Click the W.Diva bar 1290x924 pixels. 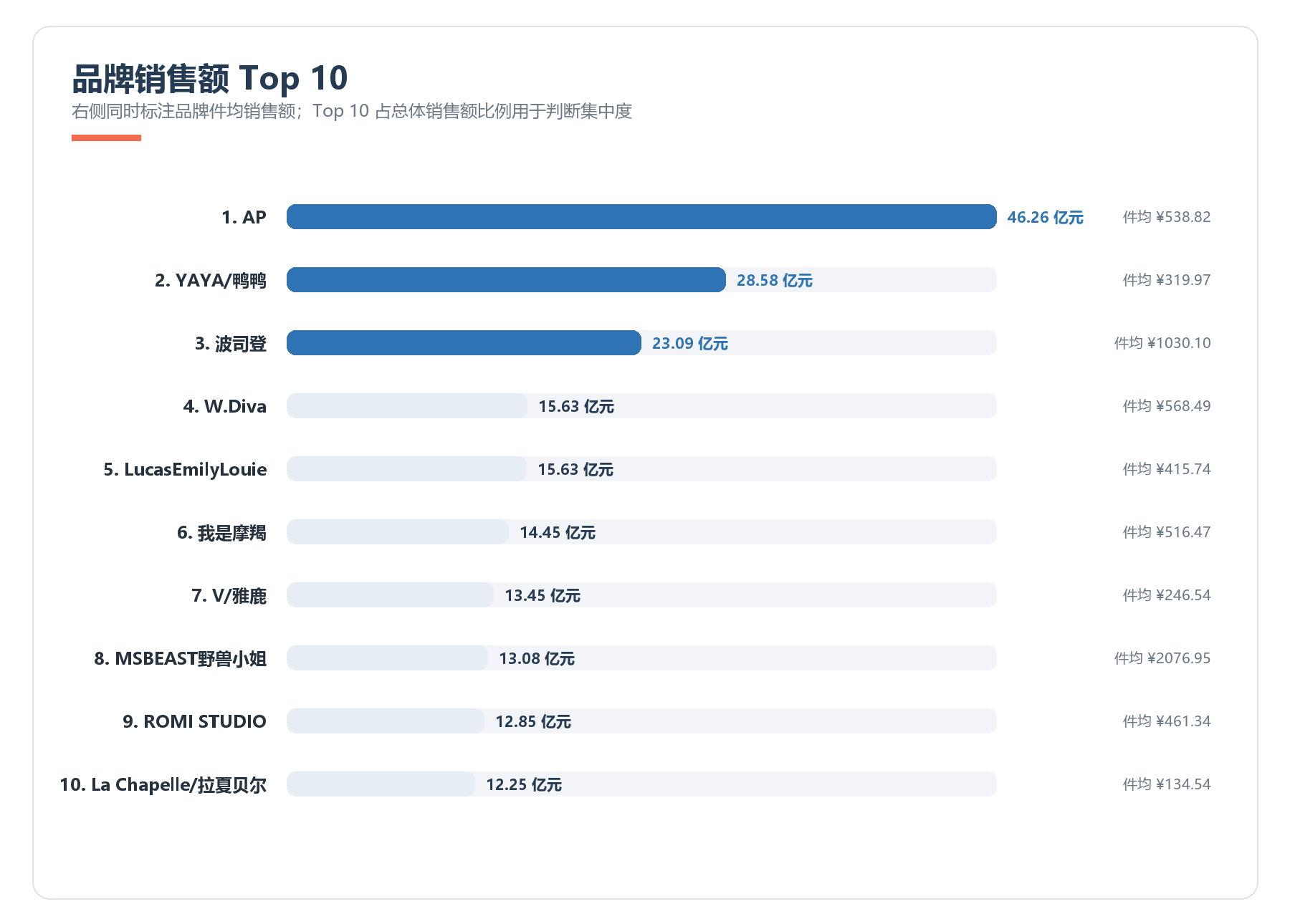point(407,406)
